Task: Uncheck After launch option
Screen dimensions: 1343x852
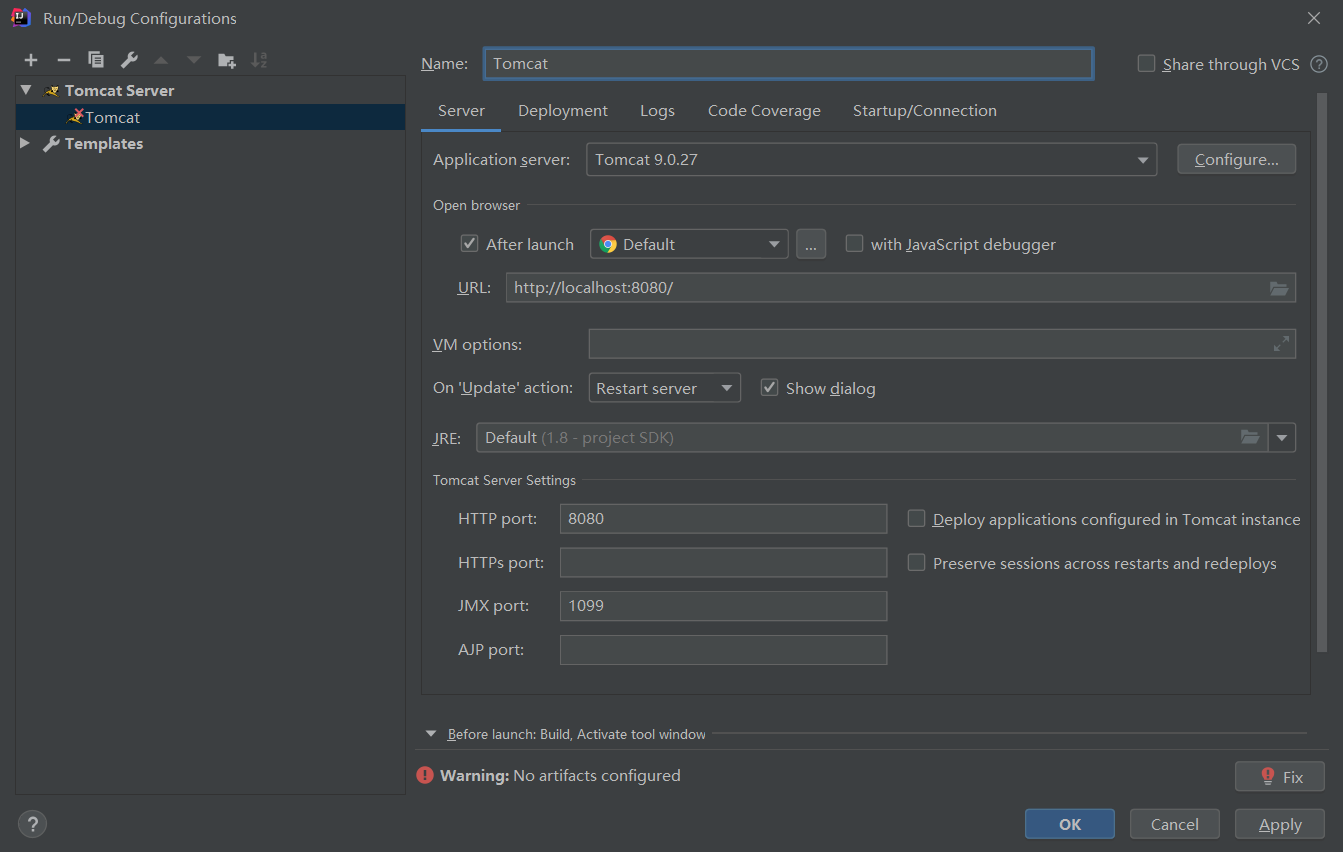Action: point(469,243)
